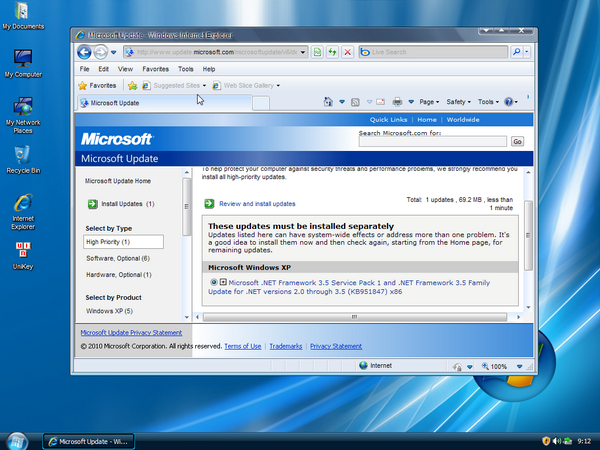Open the Page command bar menu

(429, 102)
